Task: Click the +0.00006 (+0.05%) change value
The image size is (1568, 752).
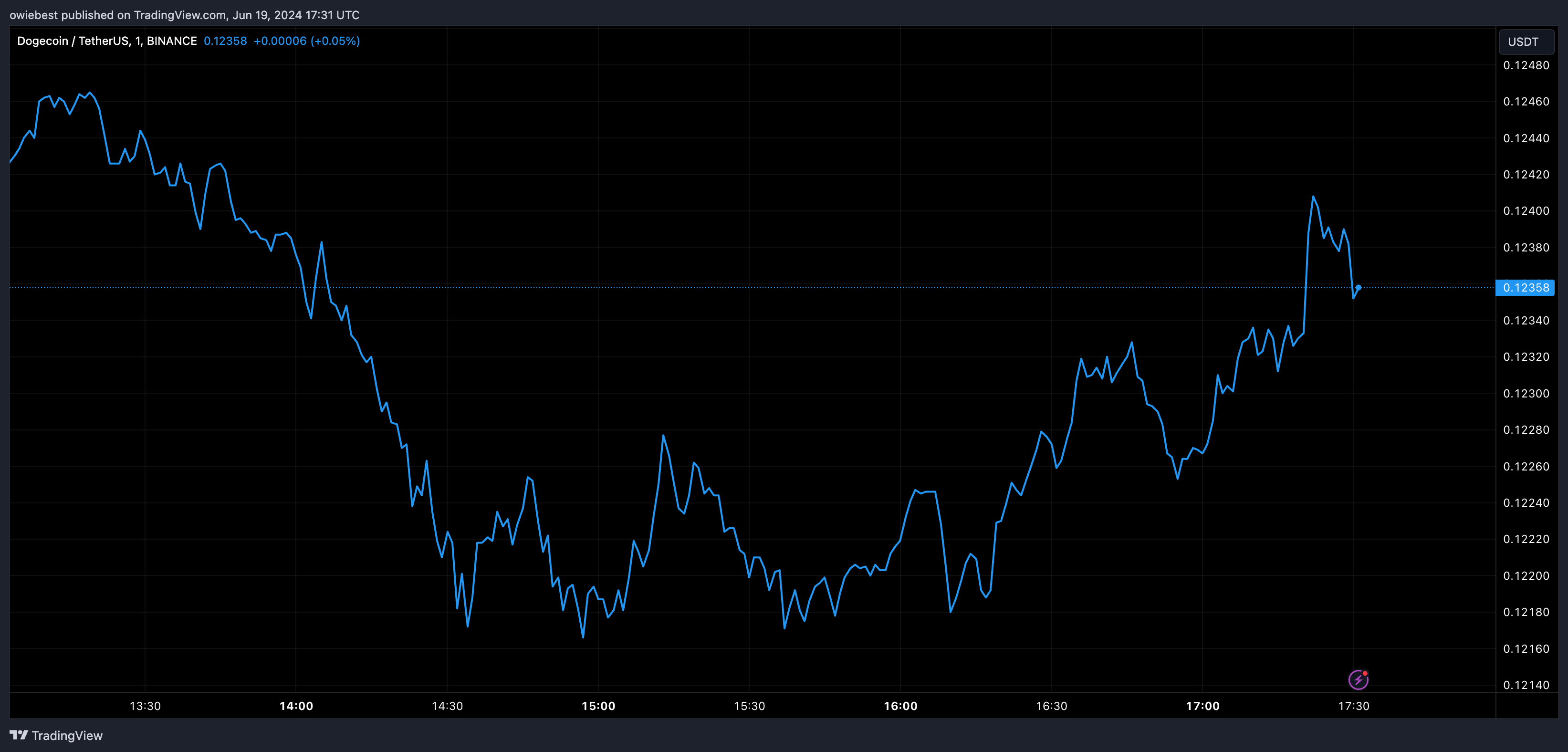Action: [306, 41]
